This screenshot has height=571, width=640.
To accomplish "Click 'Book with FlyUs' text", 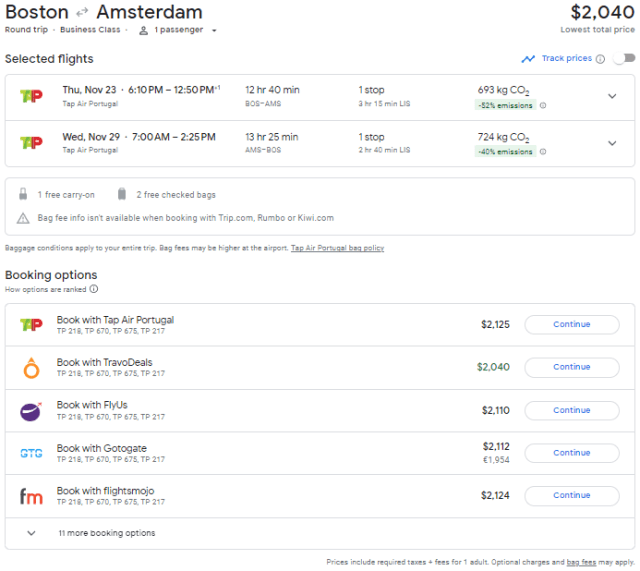I will coord(92,405).
